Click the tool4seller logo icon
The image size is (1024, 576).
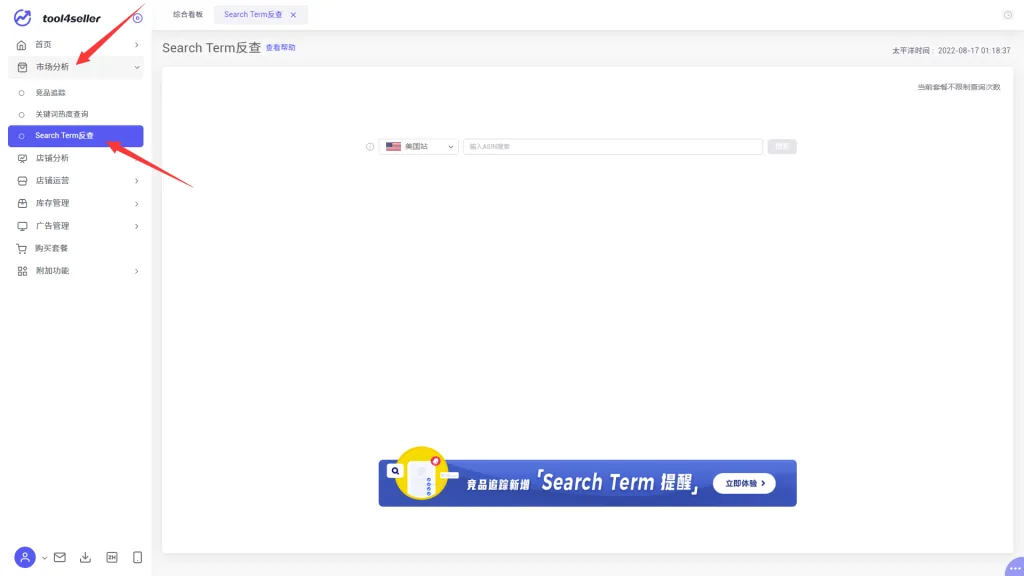(x=23, y=18)
